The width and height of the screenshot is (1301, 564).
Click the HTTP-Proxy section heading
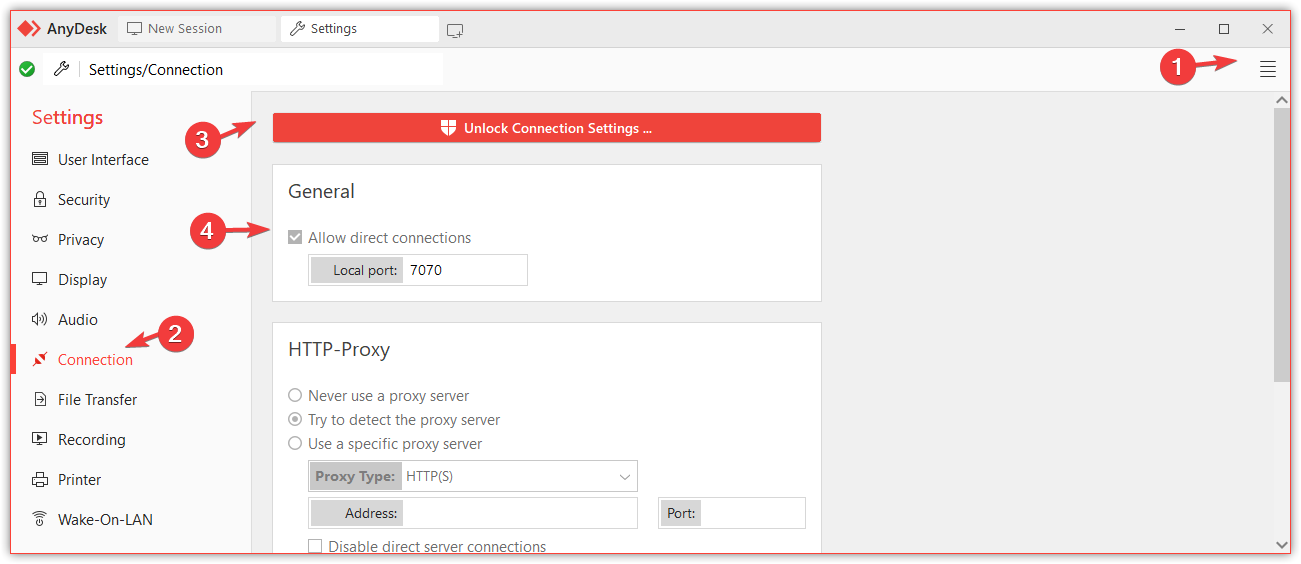click(x=339, y=349)
